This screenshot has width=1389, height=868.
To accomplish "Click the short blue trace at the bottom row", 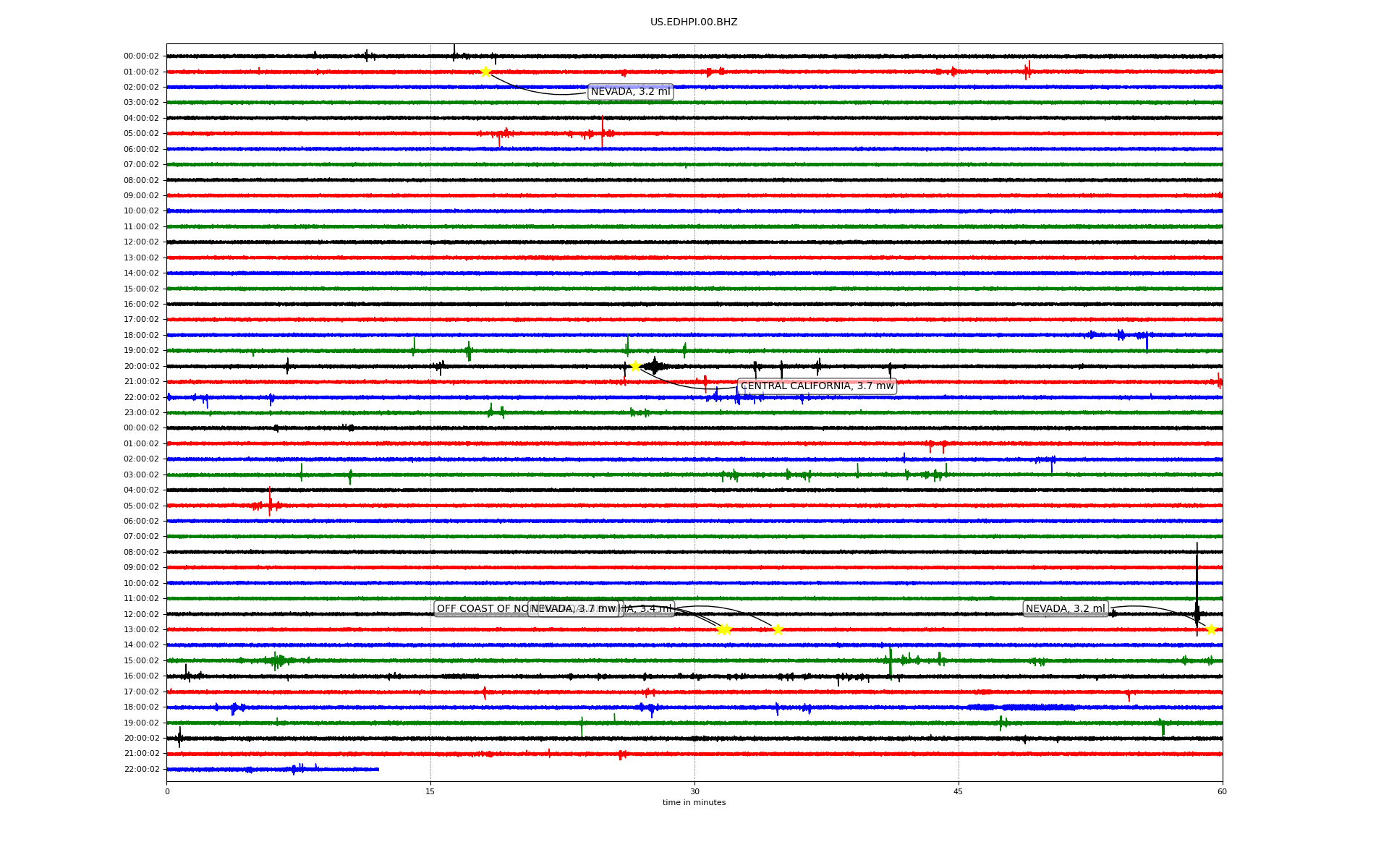I will (x=273, y=769).
